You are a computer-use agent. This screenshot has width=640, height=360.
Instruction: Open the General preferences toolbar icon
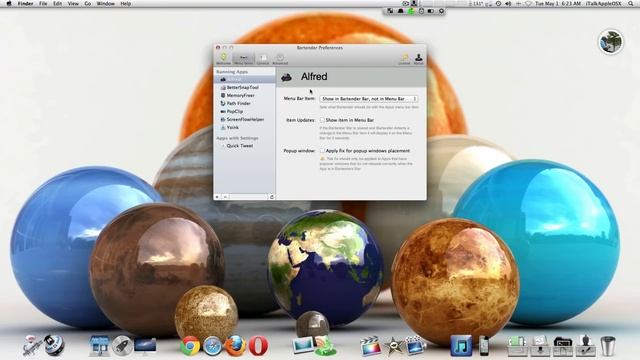coord(262,59)
